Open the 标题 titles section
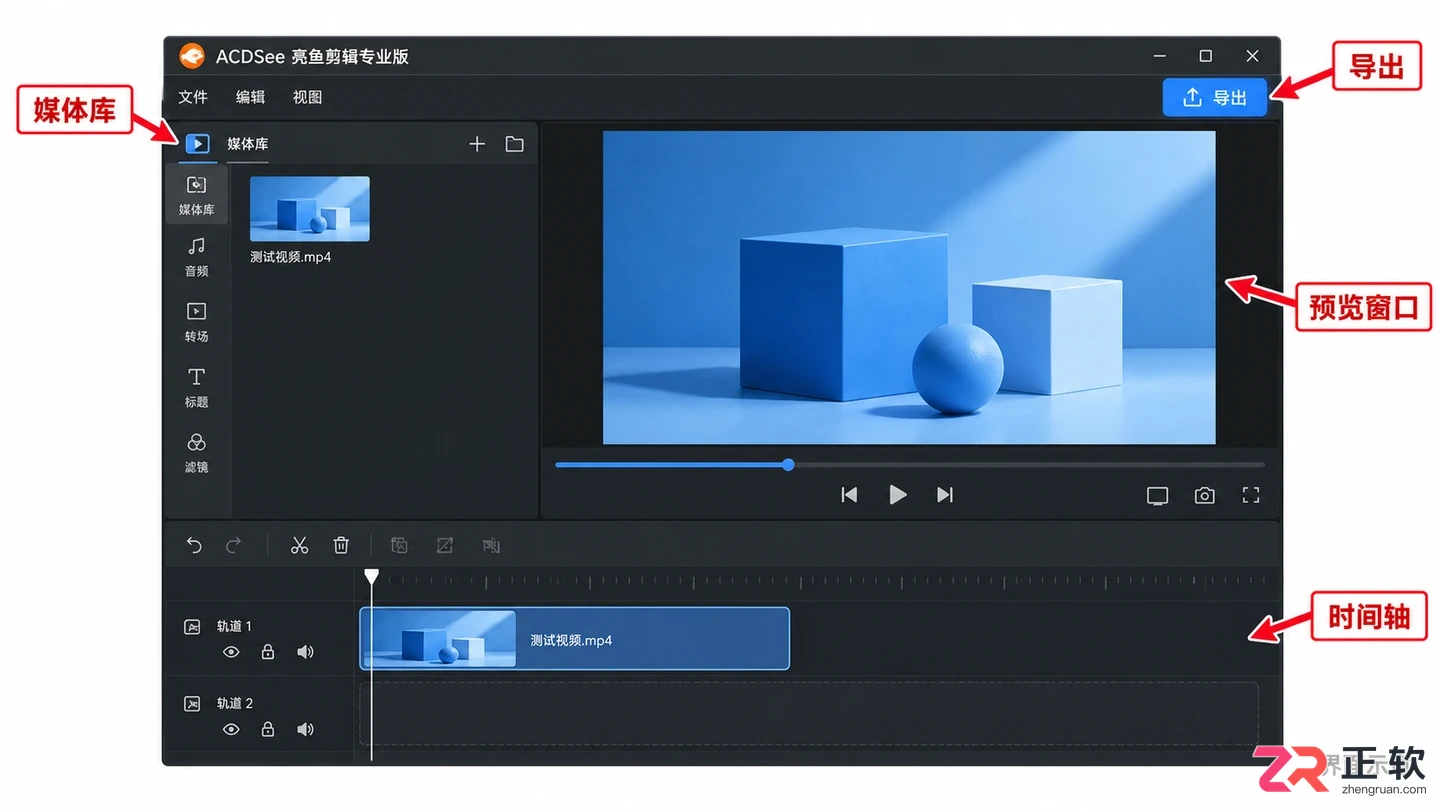The width and height of the screenshot is (1440, 810). [197, 387]
